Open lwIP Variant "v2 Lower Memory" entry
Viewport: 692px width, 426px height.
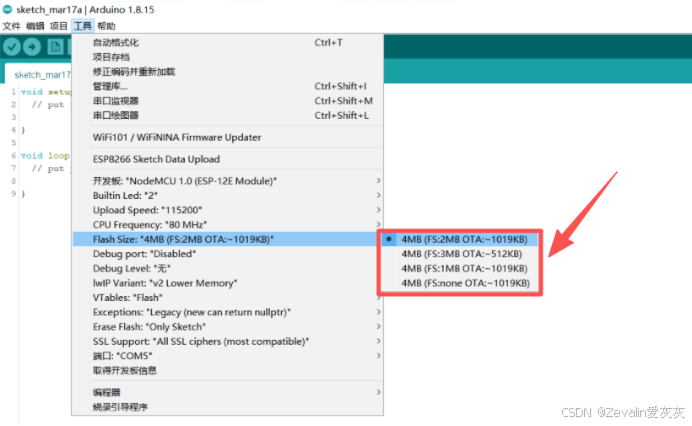(227, 283)
